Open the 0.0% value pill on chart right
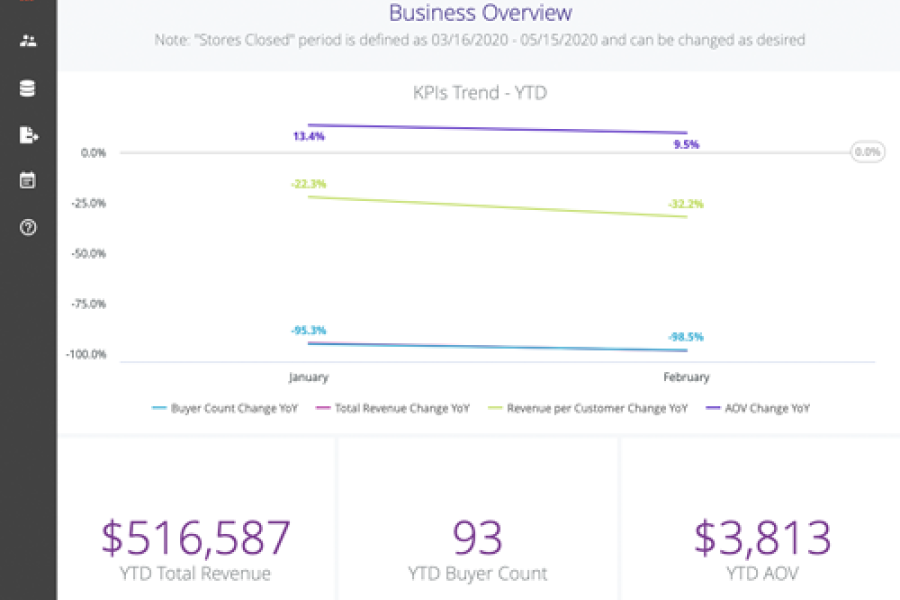The image size is (900, 600). 867,152
